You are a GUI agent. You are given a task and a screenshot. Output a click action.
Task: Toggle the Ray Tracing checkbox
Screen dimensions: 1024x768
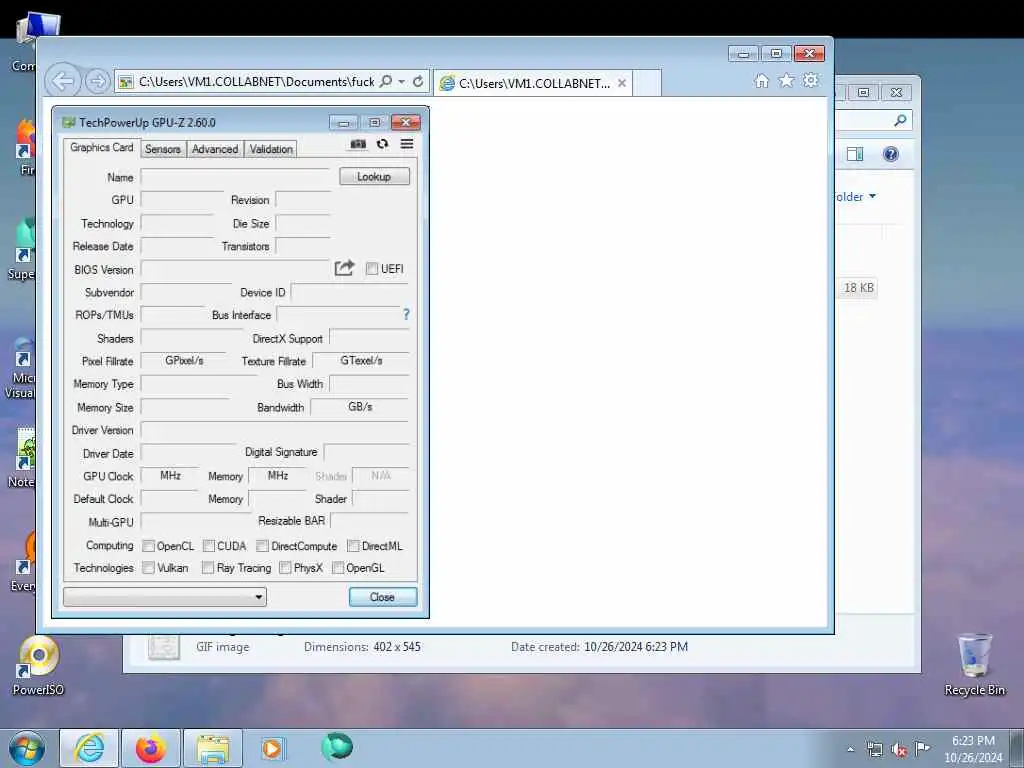click(208, 568)
